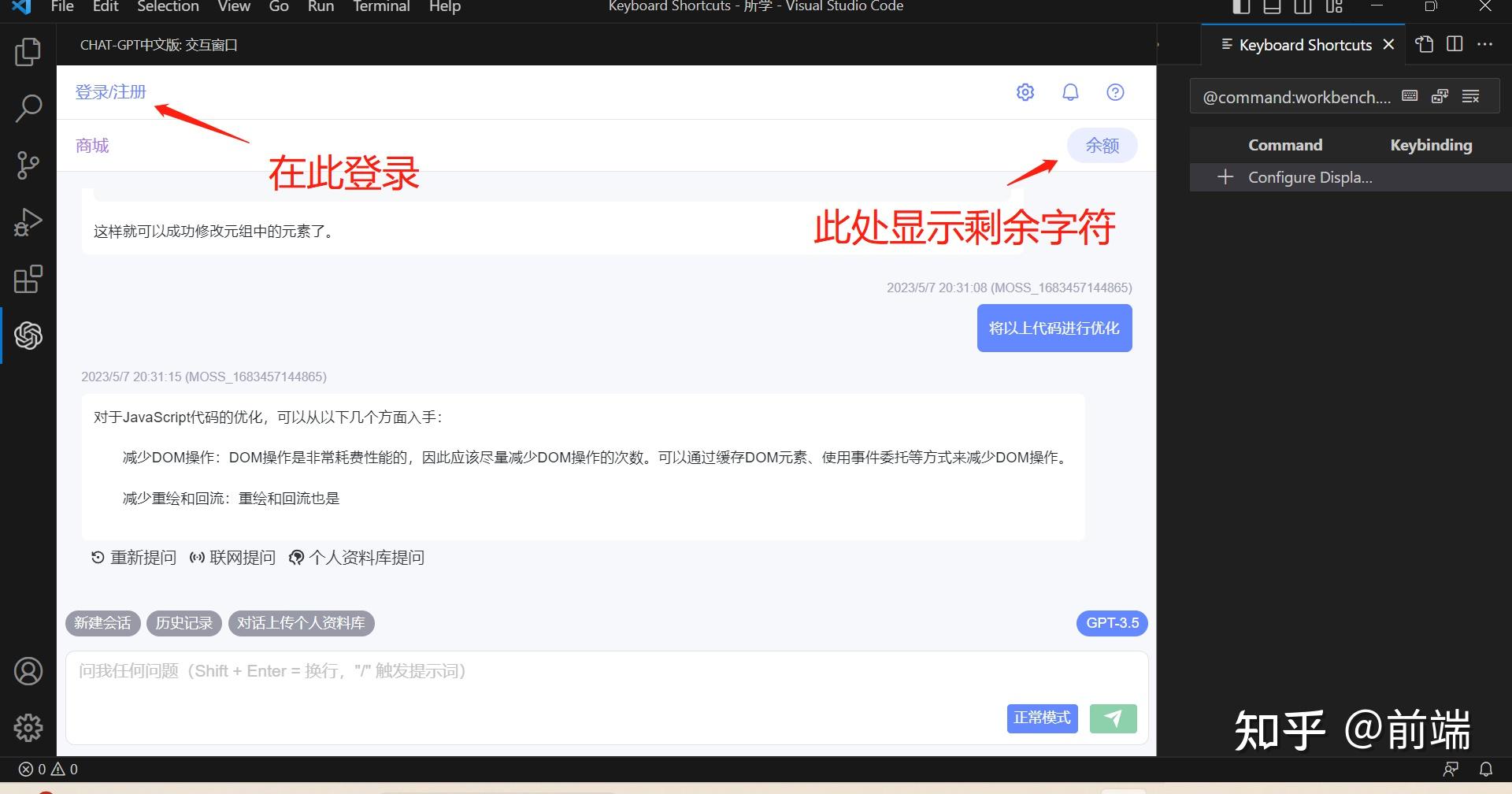This screenshot has width=1512, height=794.
Task: Clear the keybindings search with the clear icon
Action: pos(1470,96)
